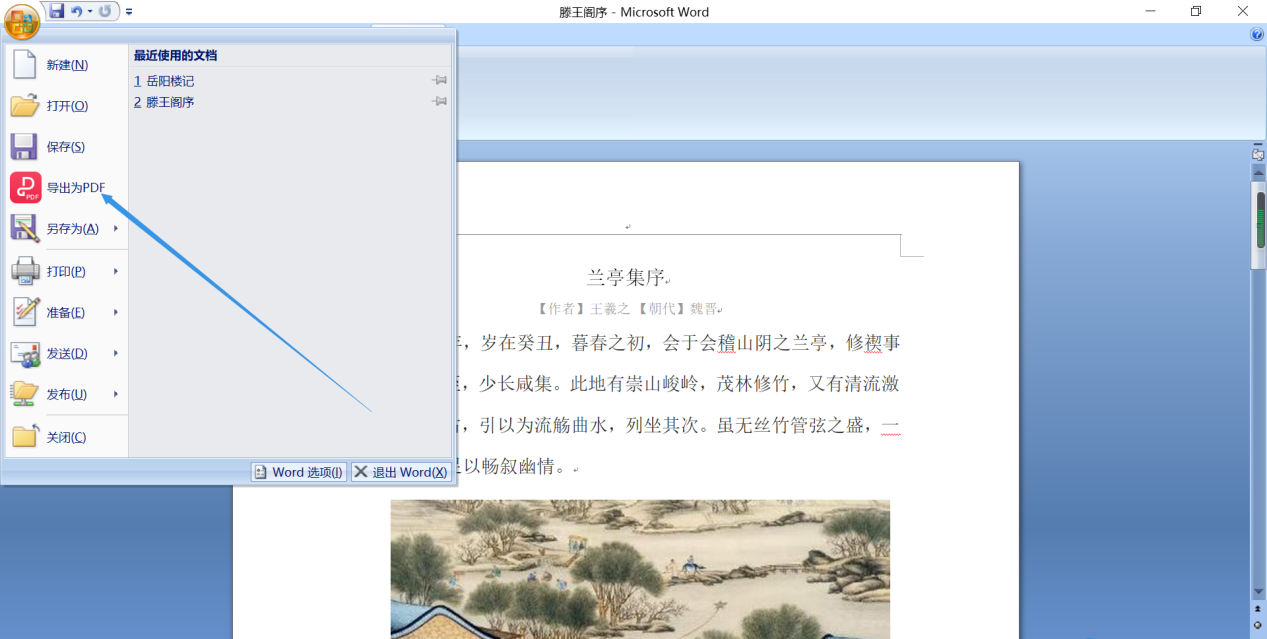The image size is (1267, 639).
Task: Select the red 导出为PDF icon
Action: (25, 188)
